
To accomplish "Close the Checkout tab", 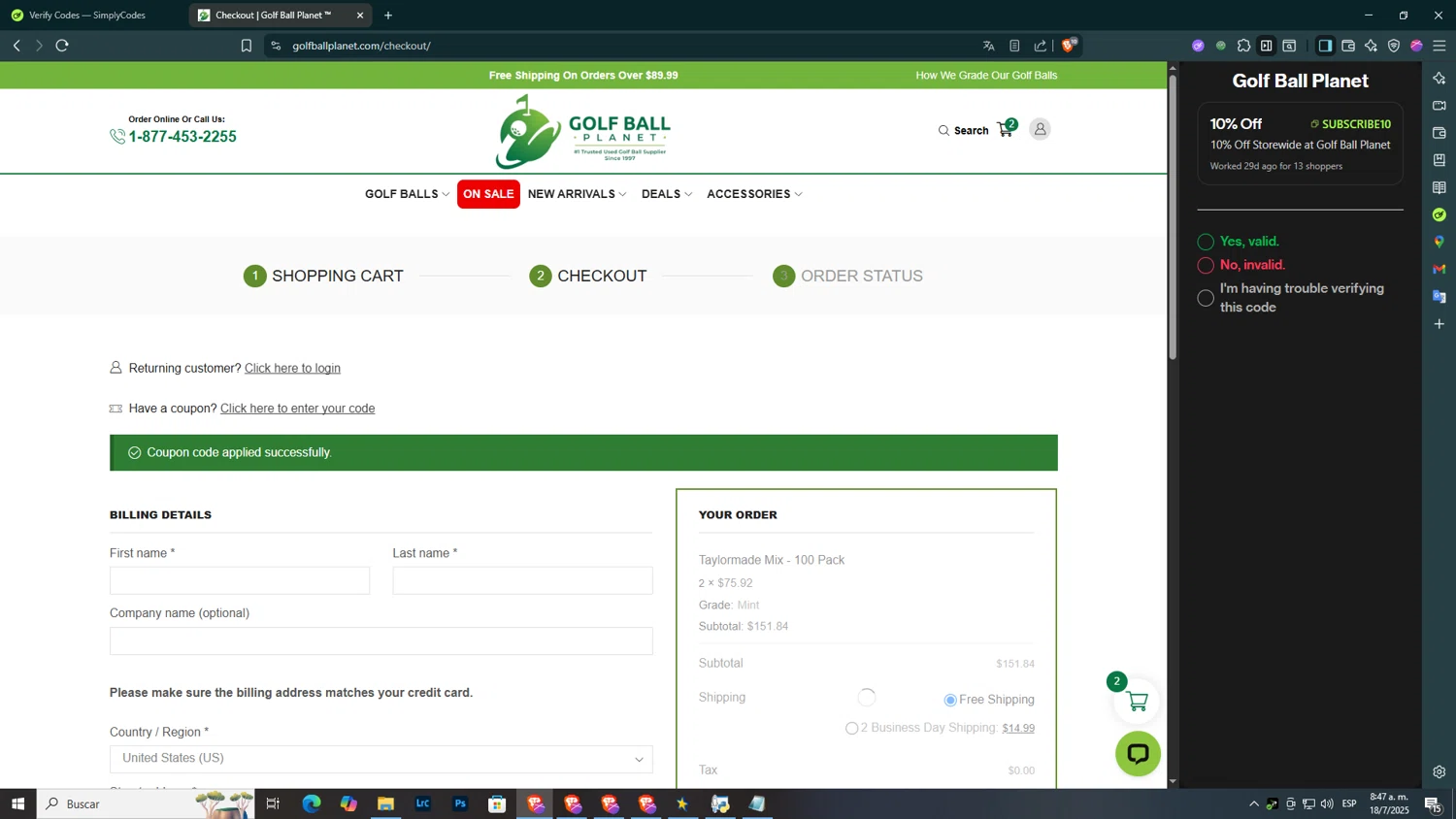I will pos(360,16).
